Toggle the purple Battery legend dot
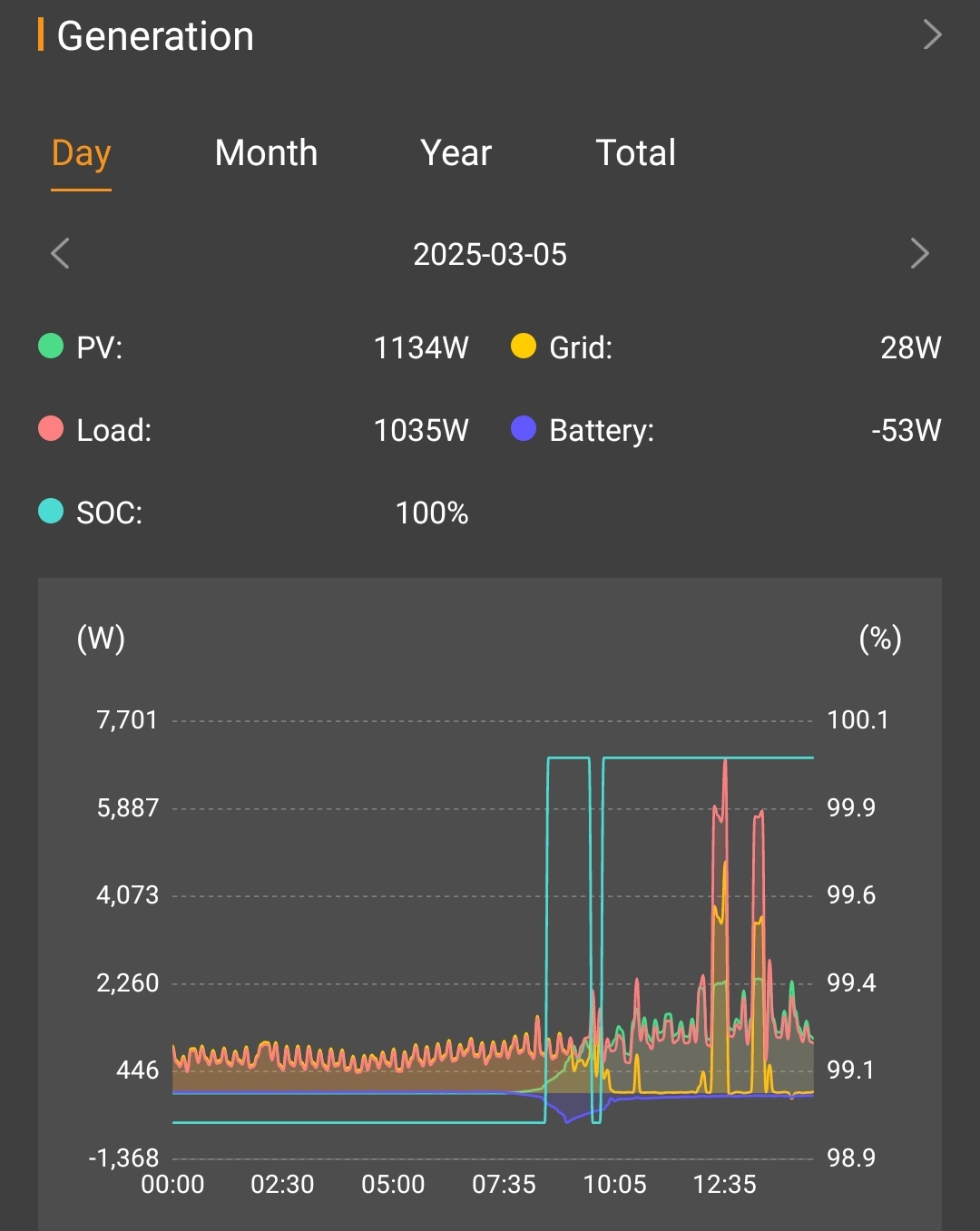 click(524, 428)
